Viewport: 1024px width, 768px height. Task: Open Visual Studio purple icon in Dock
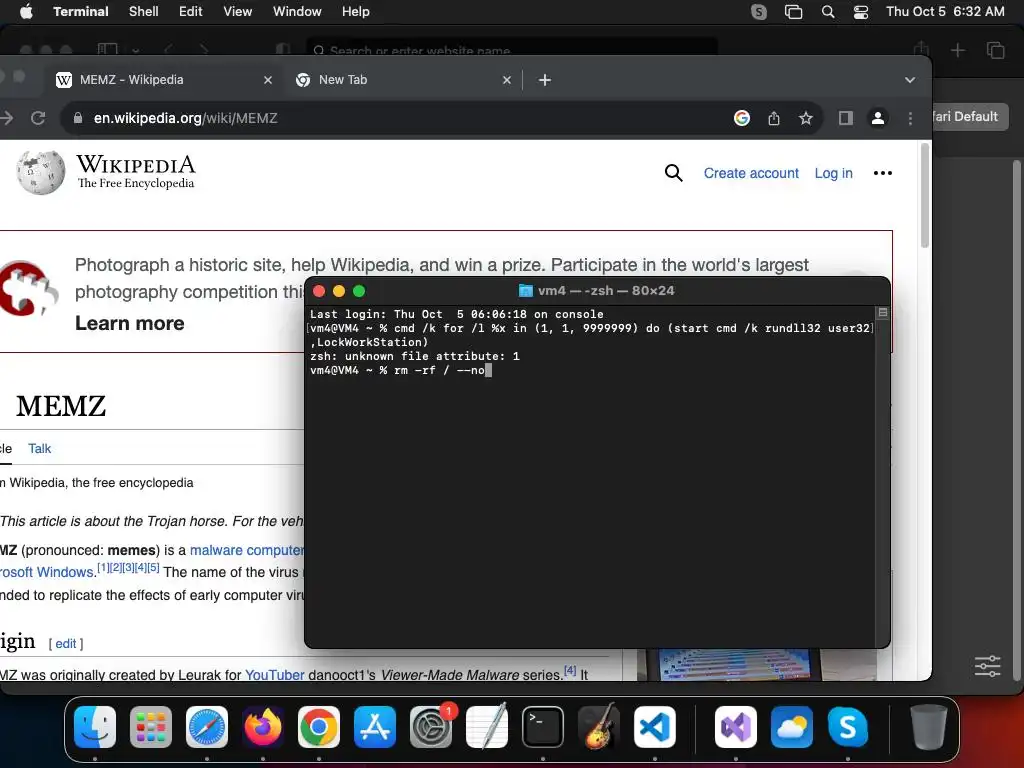pos(736,727)
